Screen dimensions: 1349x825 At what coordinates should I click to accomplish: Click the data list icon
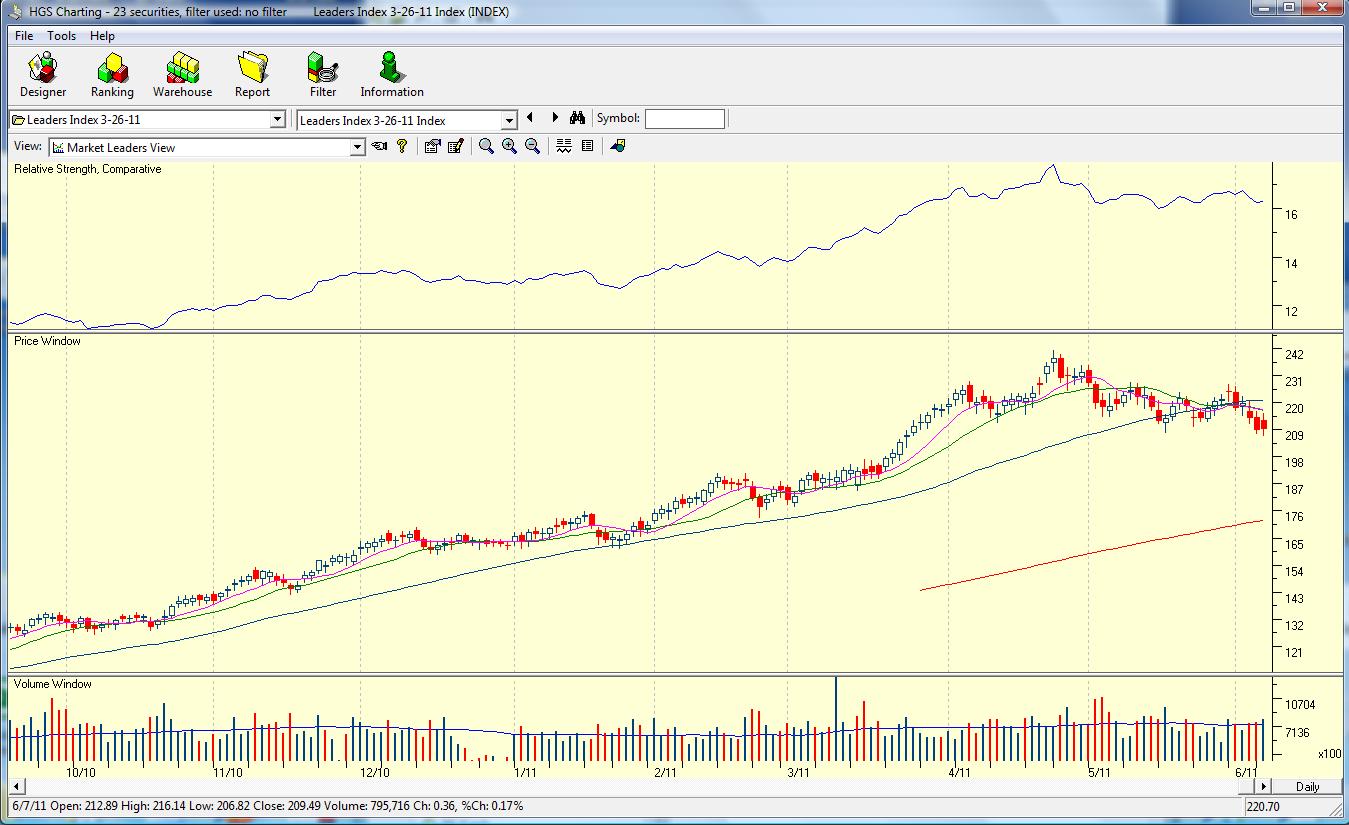pos(587,146)
